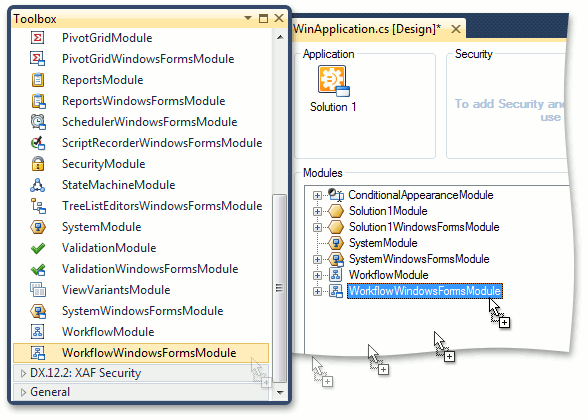Select ViewVariantsModule label in Toolbox
Viewport: 588px width, 420px height.
pos(116,290)
